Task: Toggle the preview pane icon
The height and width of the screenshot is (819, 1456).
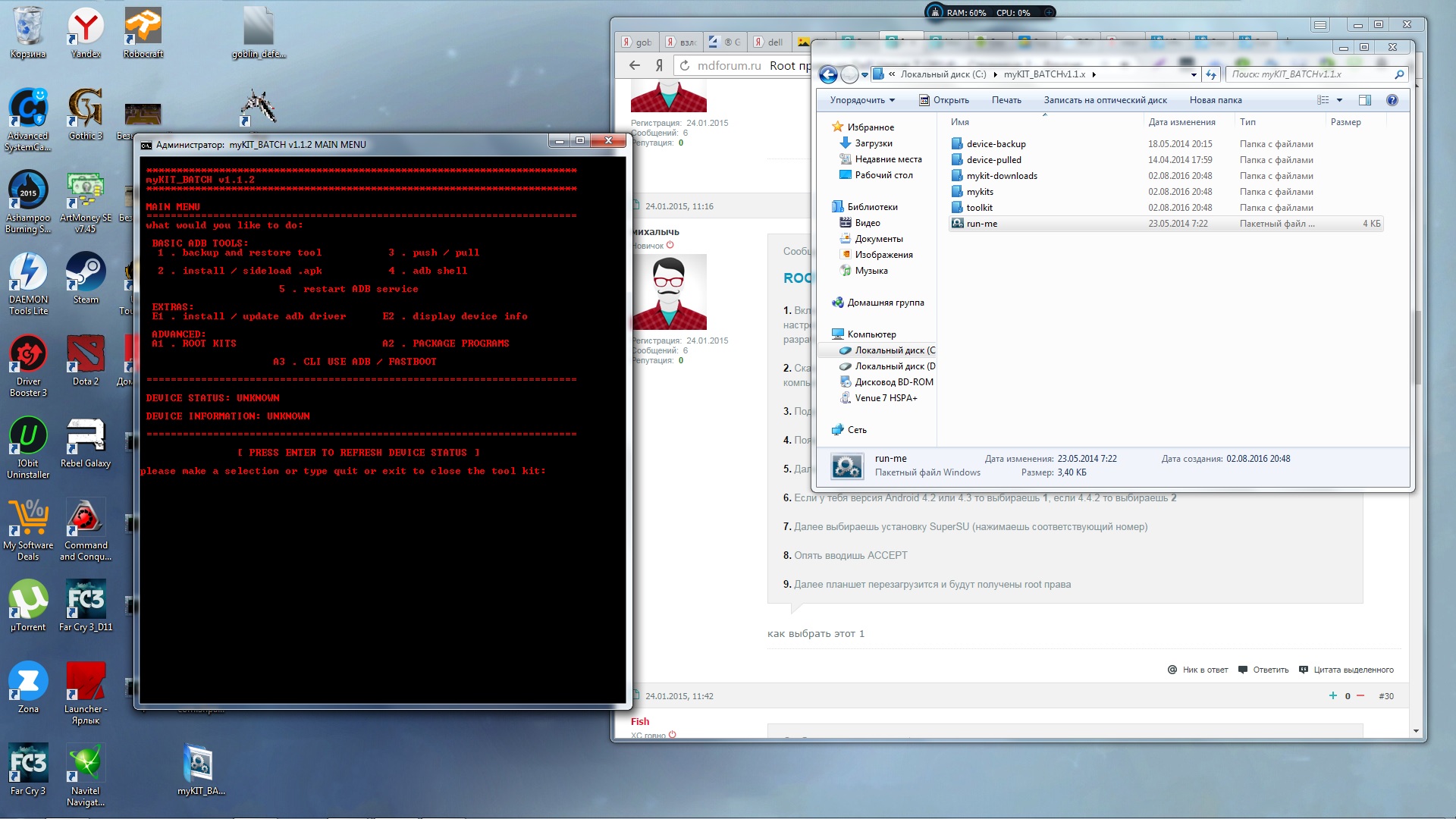Action: [1364, 100]
